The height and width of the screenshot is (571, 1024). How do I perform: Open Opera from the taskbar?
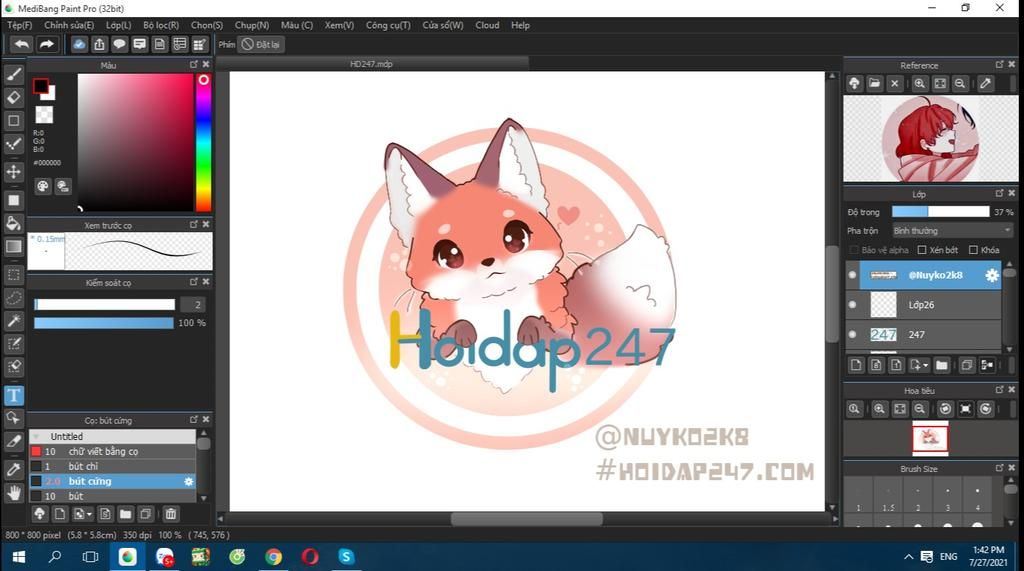point(310,557)
